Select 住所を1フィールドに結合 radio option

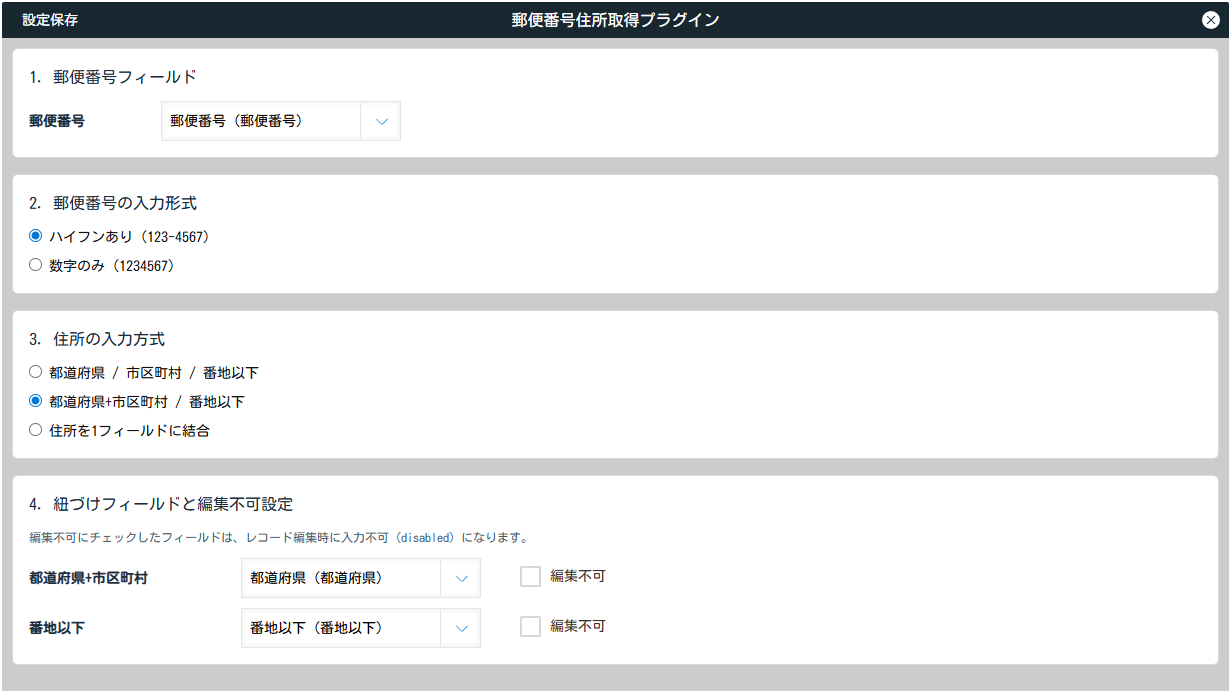coord(36,430)
